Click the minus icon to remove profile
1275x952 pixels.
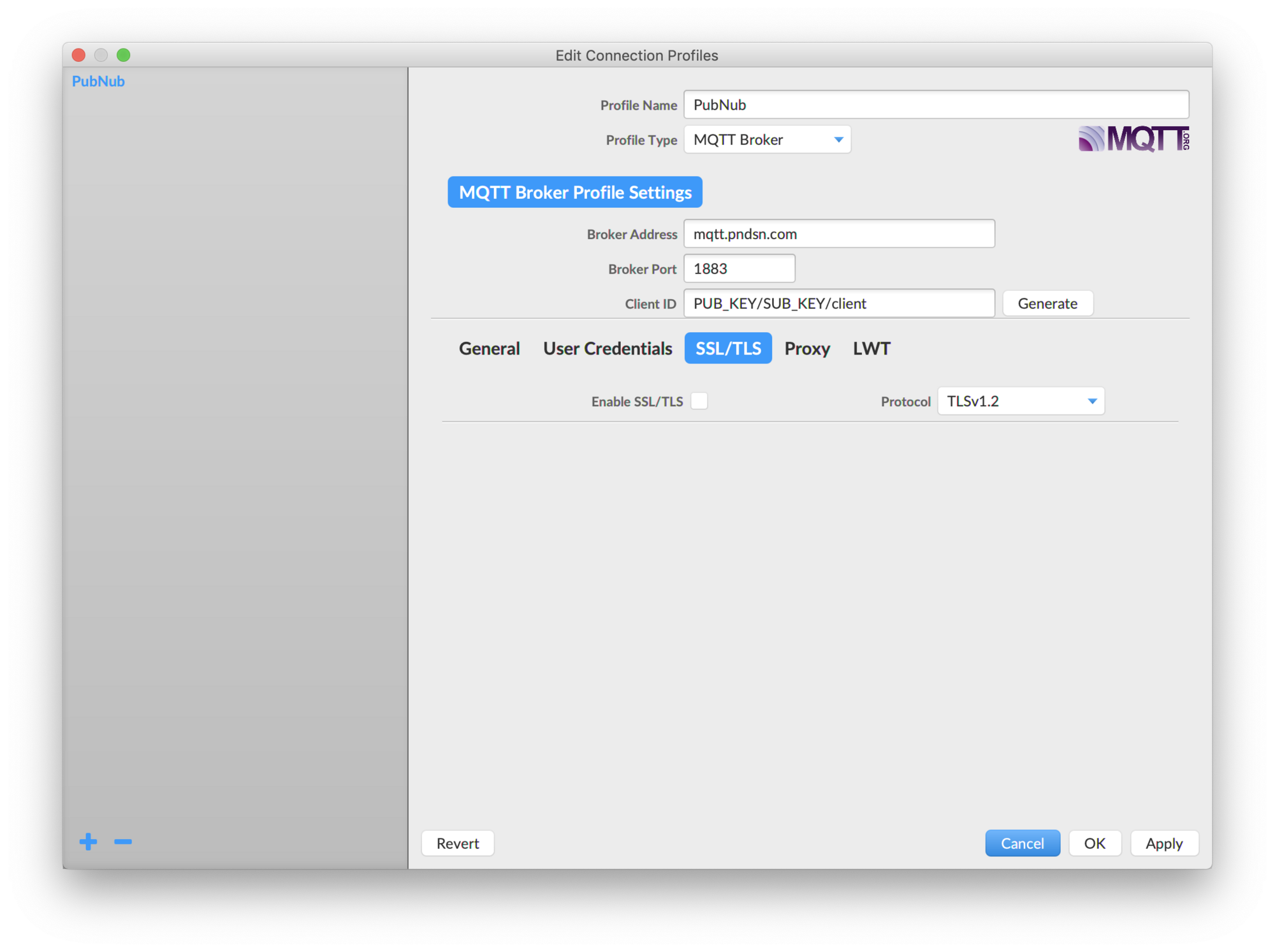tap(123, 842)
